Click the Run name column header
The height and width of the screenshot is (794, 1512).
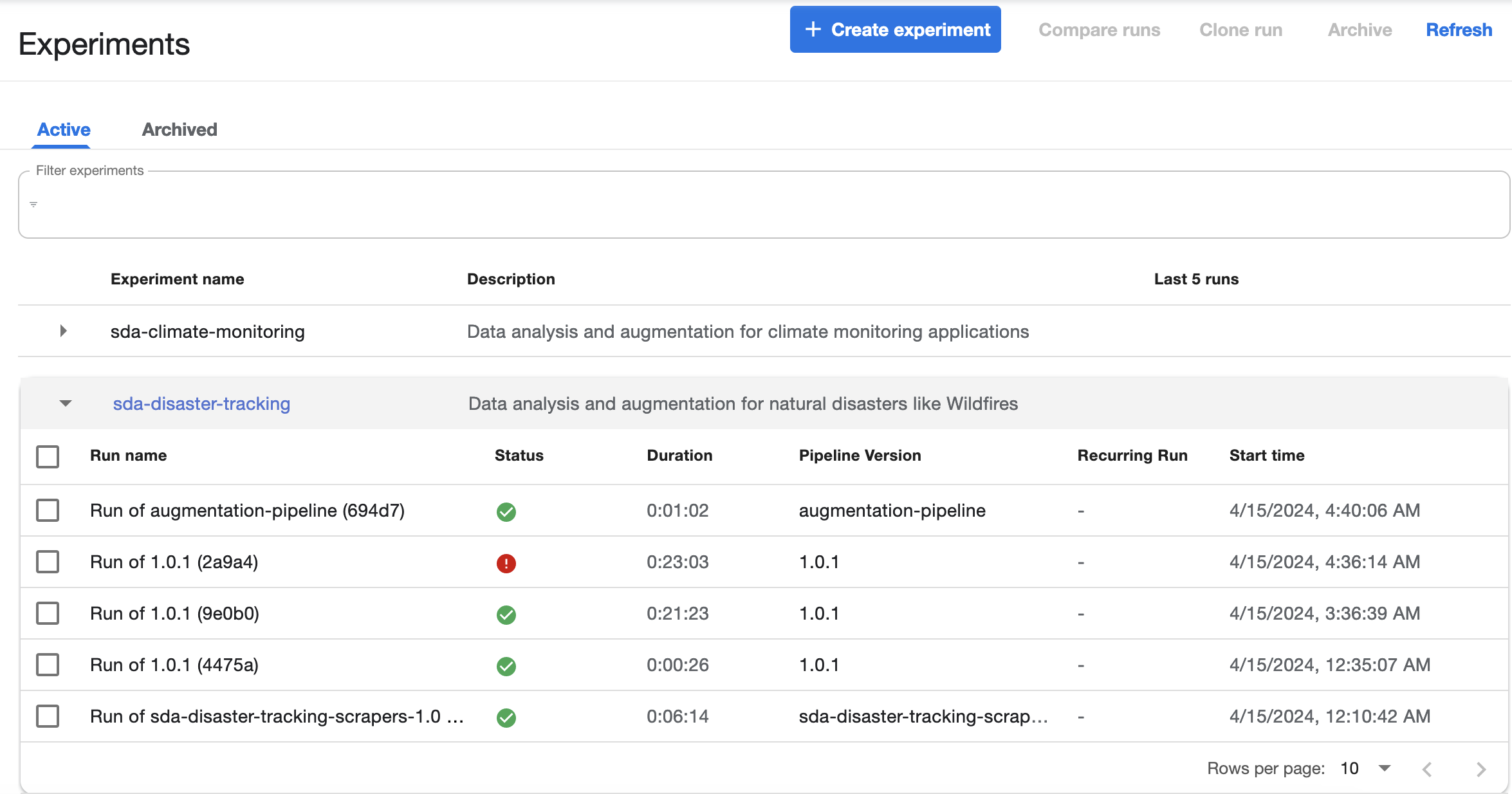pyautogui.click(x=128, y=455)
